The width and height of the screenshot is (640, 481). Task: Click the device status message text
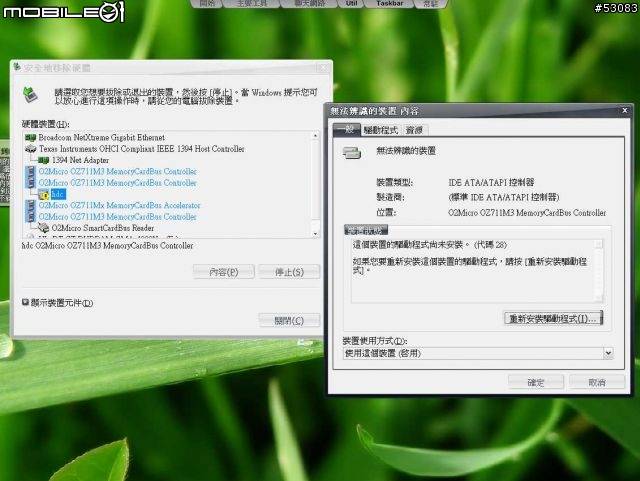[469, 257]
